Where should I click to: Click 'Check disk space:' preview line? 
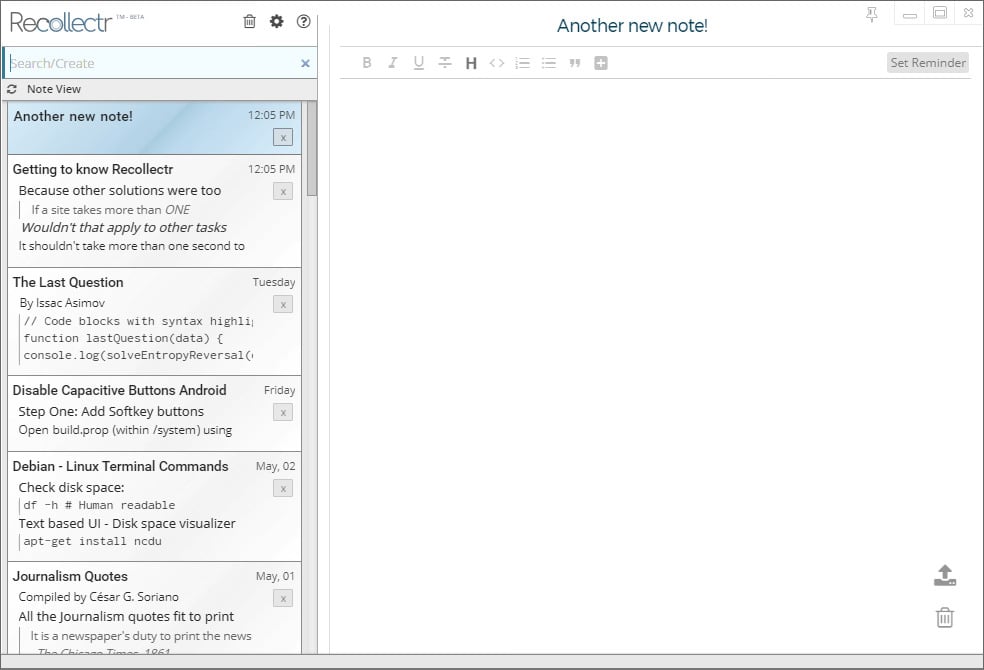[72, 487]
